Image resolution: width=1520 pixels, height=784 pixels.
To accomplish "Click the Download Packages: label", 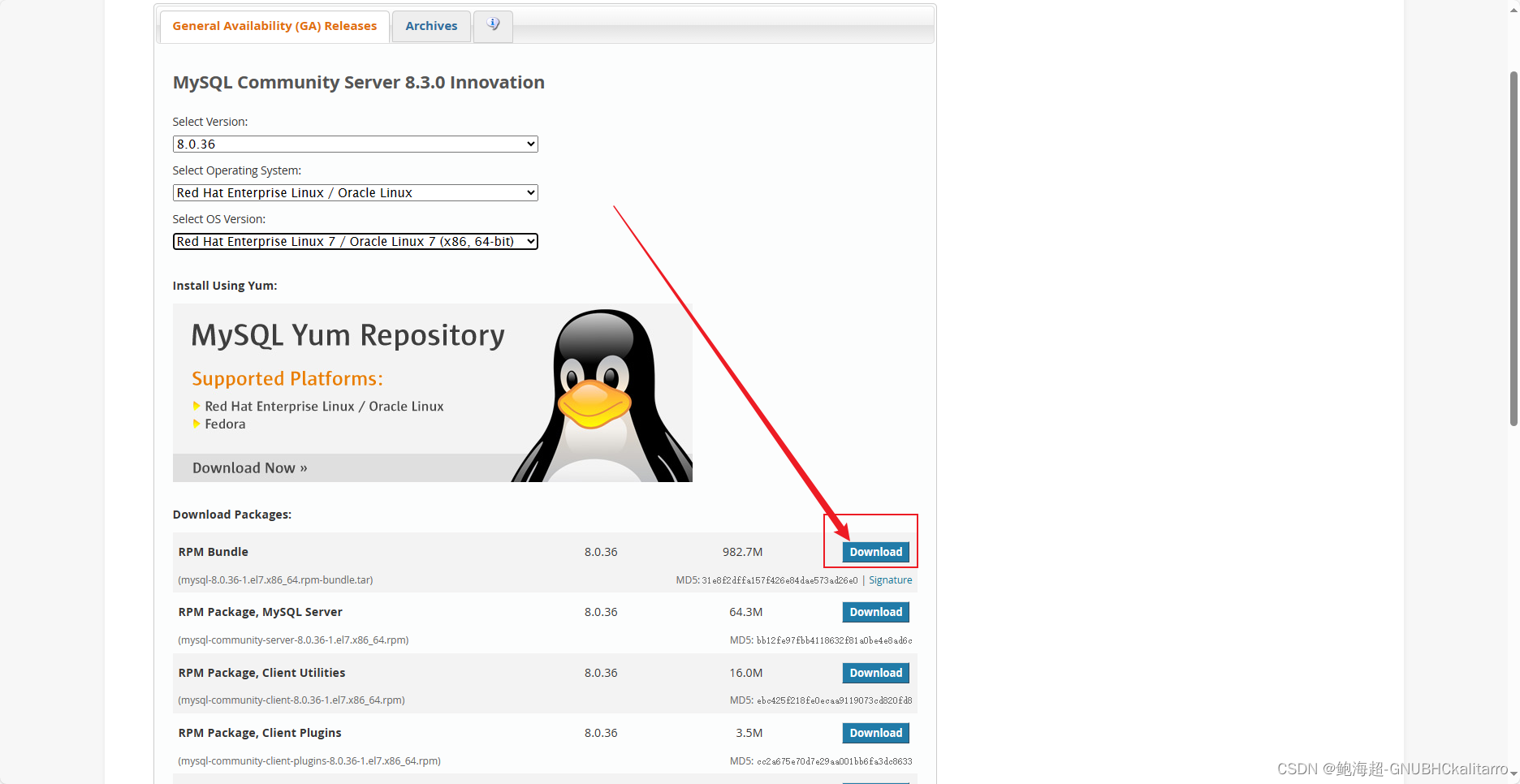I will coord(232,515).
